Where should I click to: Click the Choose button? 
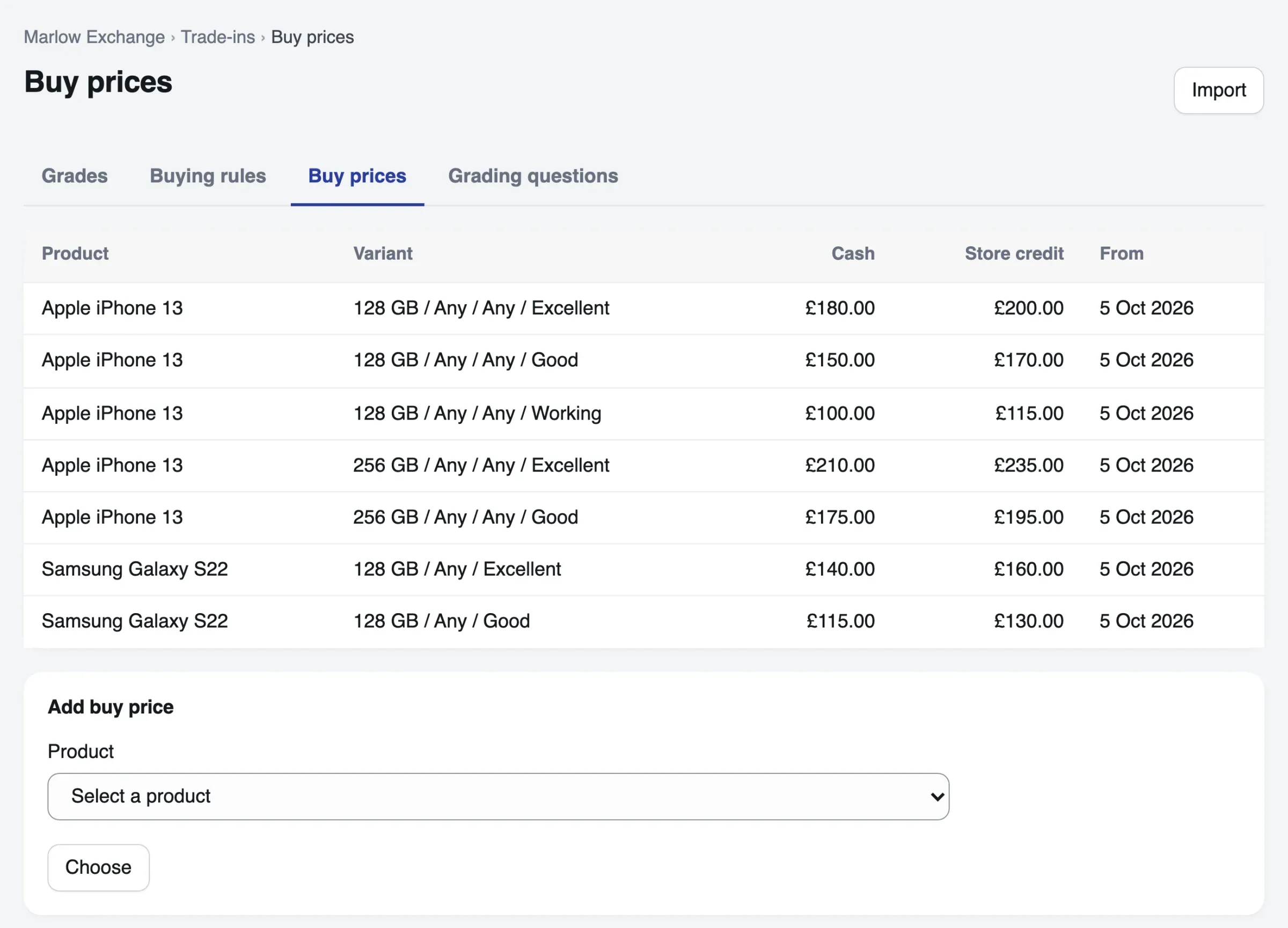click(x=98, y=867)
